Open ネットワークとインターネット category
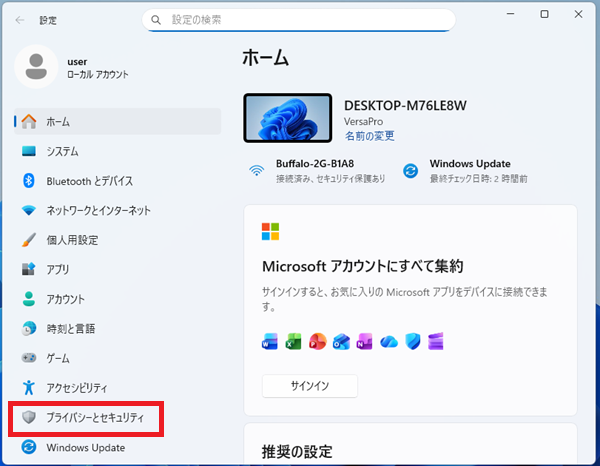This screenshot has height=466, width=600. point(117,210)
